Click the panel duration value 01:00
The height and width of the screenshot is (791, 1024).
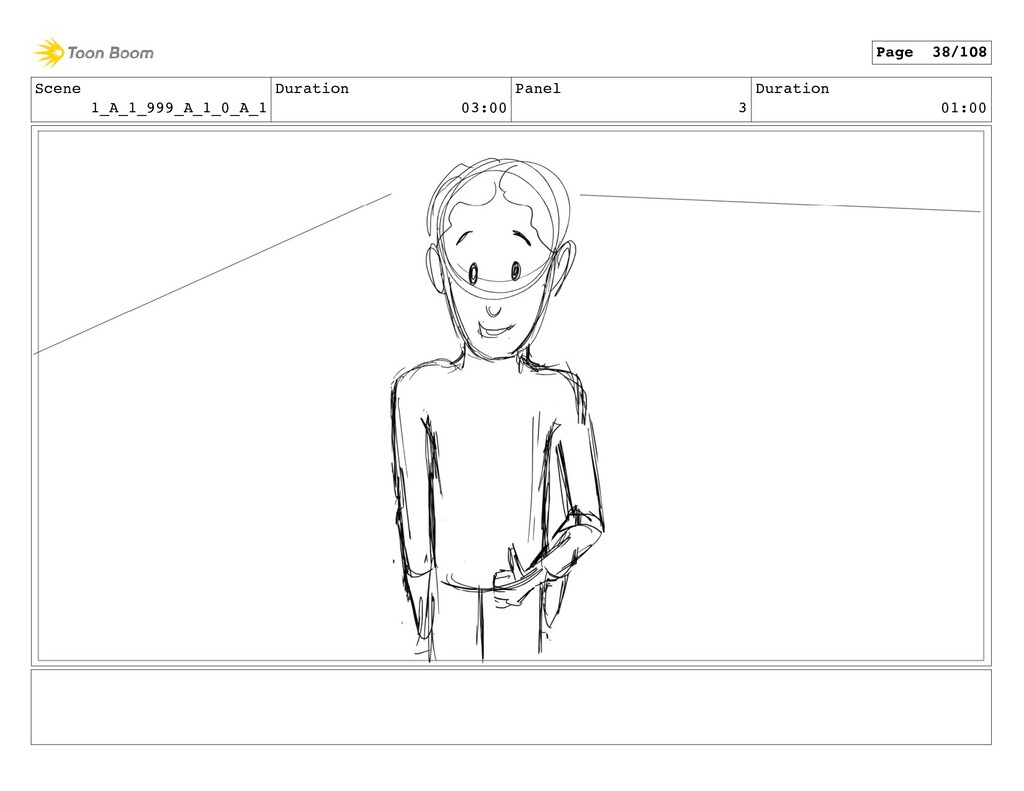963,108
